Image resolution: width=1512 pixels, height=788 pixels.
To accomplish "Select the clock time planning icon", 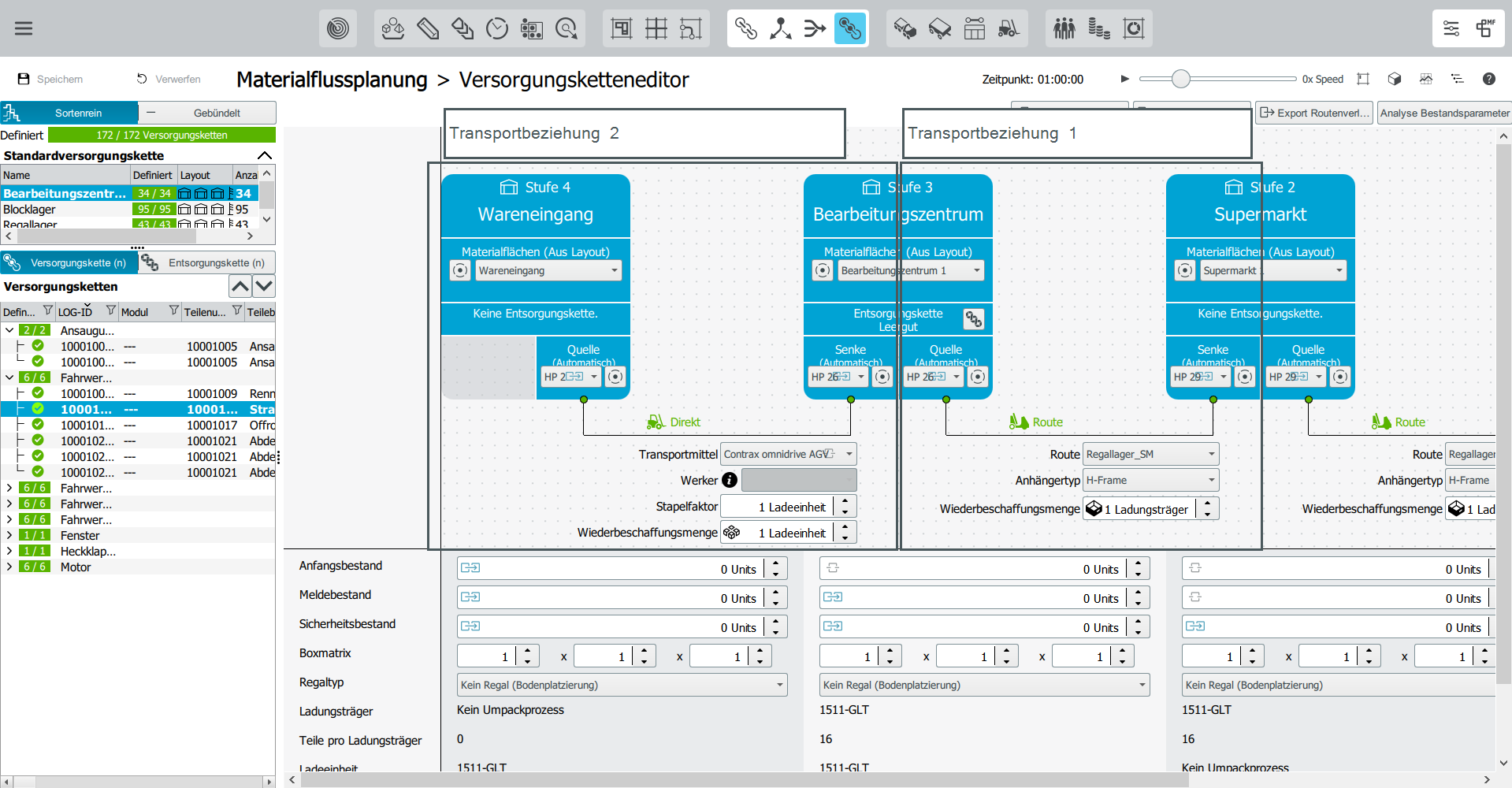I will [497, 29].
